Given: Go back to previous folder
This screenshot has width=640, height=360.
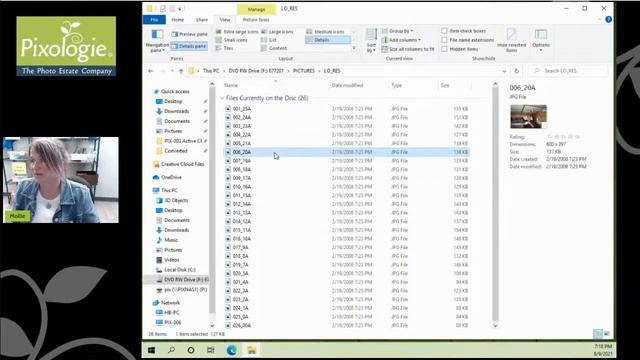Looking at the screenshot, I should (151, 71).
